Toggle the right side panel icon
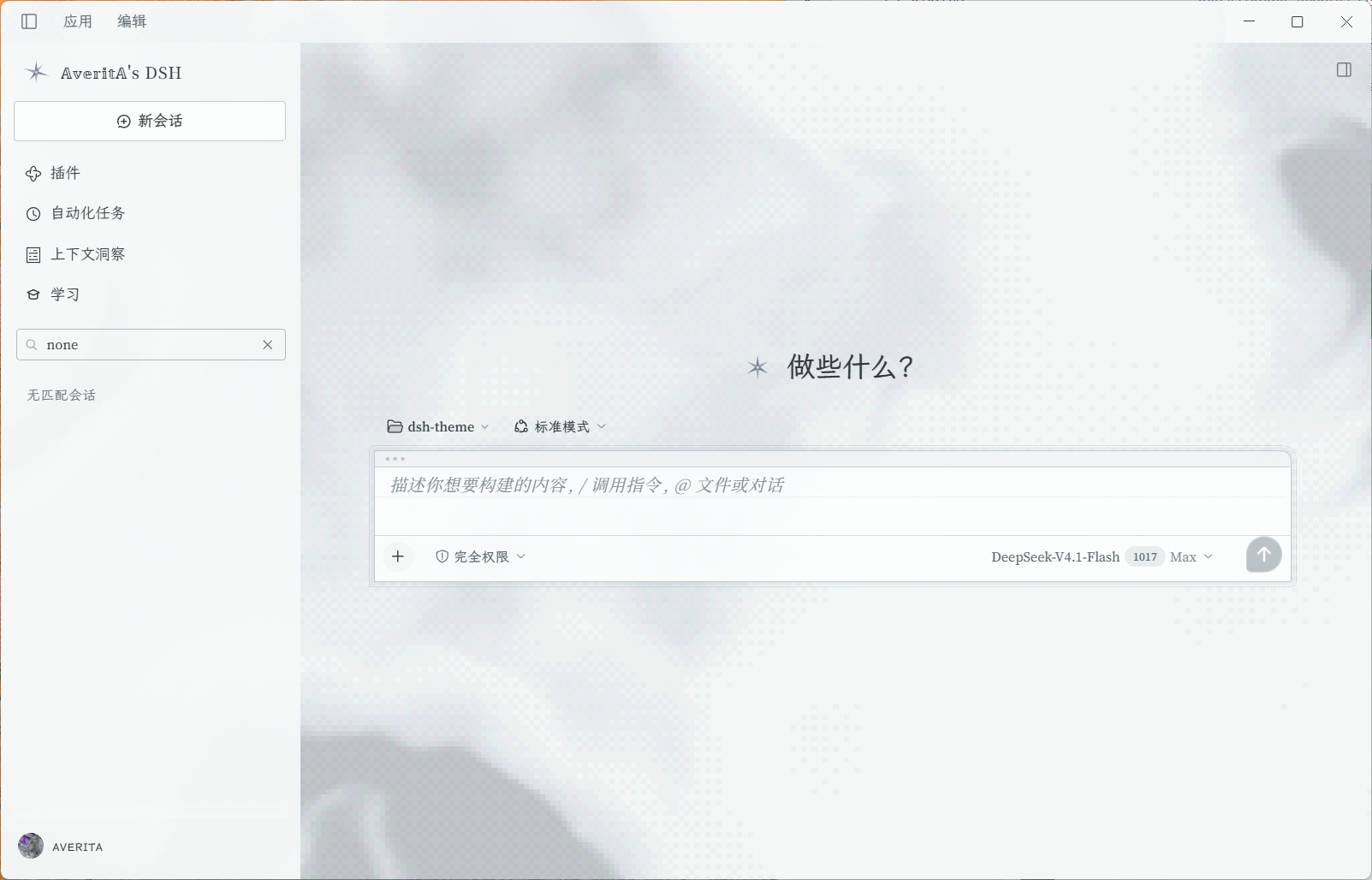 point(1344,70)
